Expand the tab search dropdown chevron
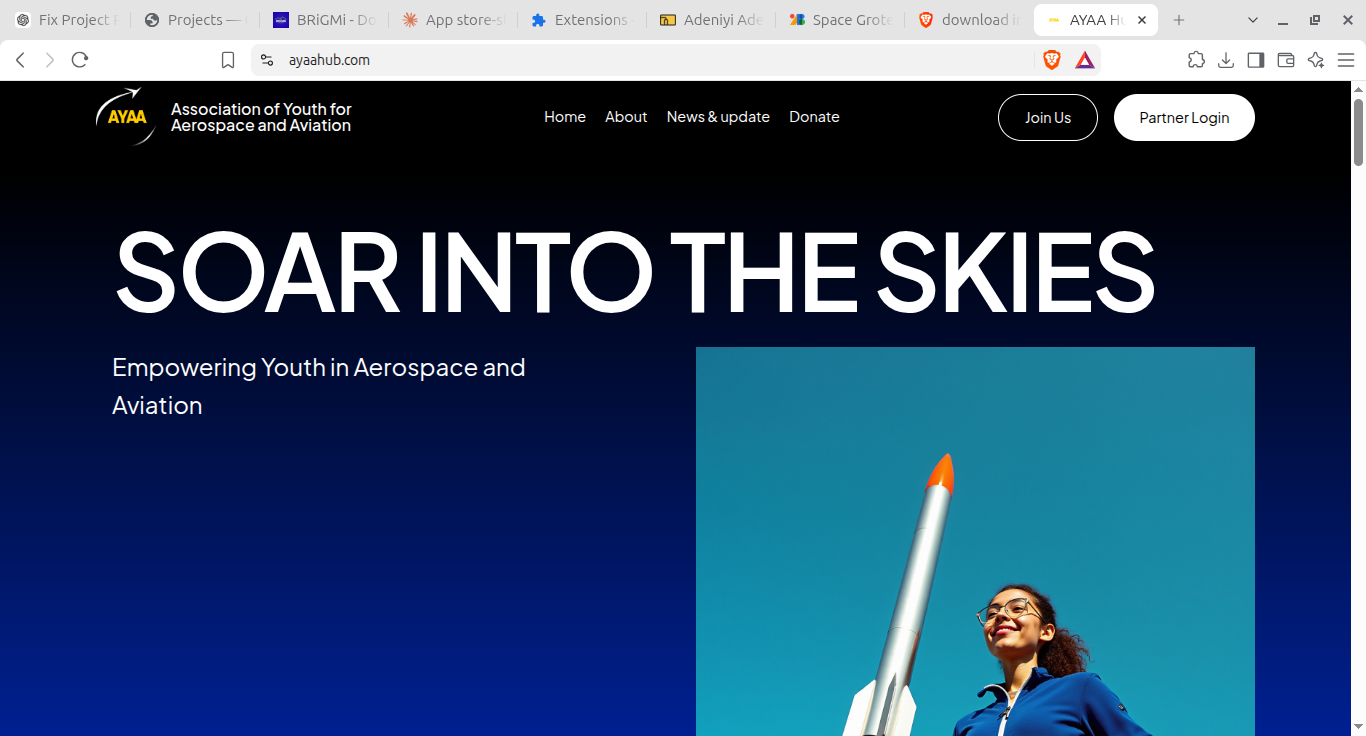The width and height of the screenshot is (1366, 736). [1253, 20]
